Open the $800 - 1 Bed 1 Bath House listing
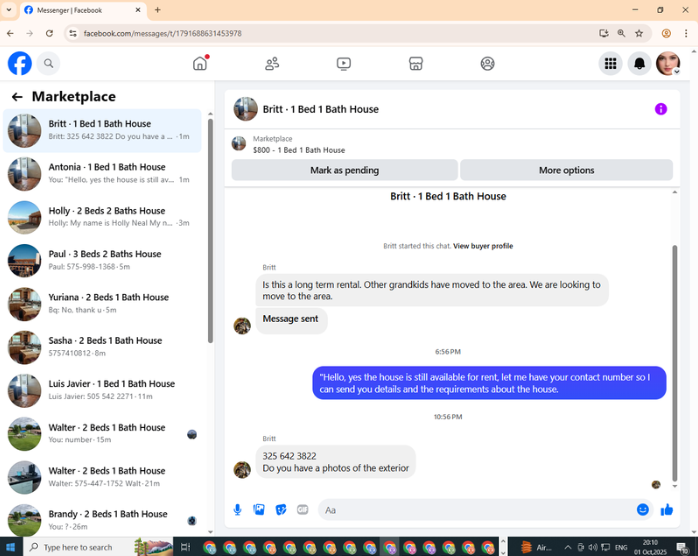 [299, 150]
